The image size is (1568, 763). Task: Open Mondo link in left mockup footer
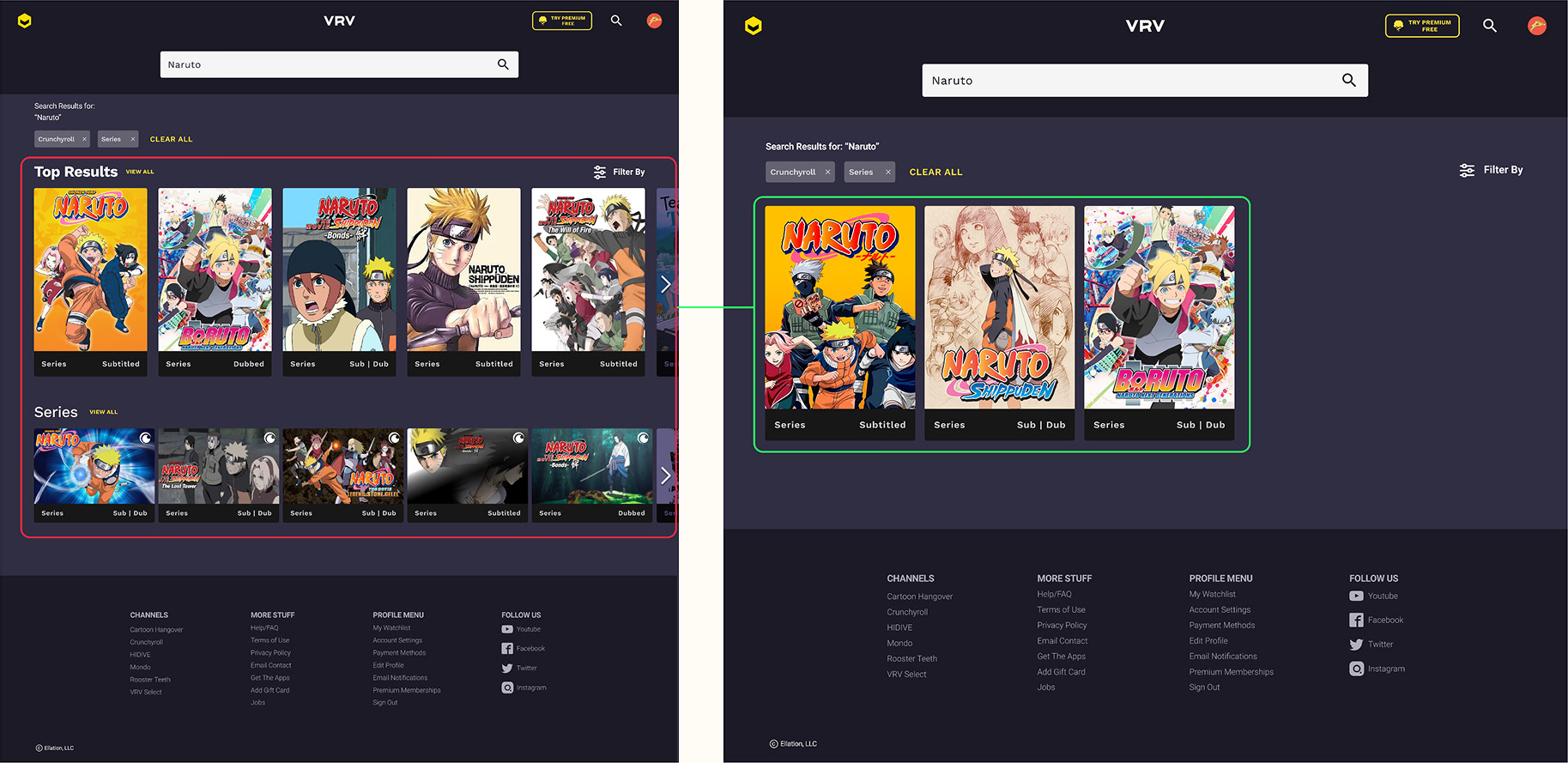140,667
